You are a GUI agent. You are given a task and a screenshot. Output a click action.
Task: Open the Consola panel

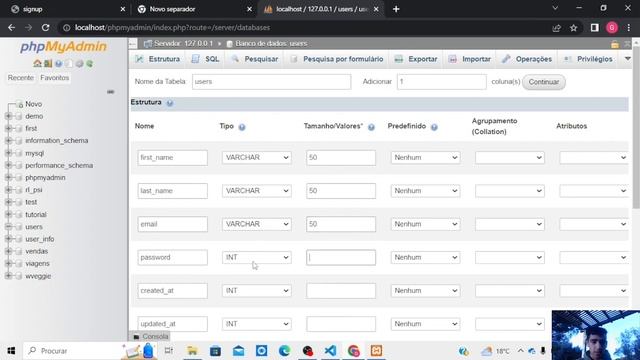[150, 336]
